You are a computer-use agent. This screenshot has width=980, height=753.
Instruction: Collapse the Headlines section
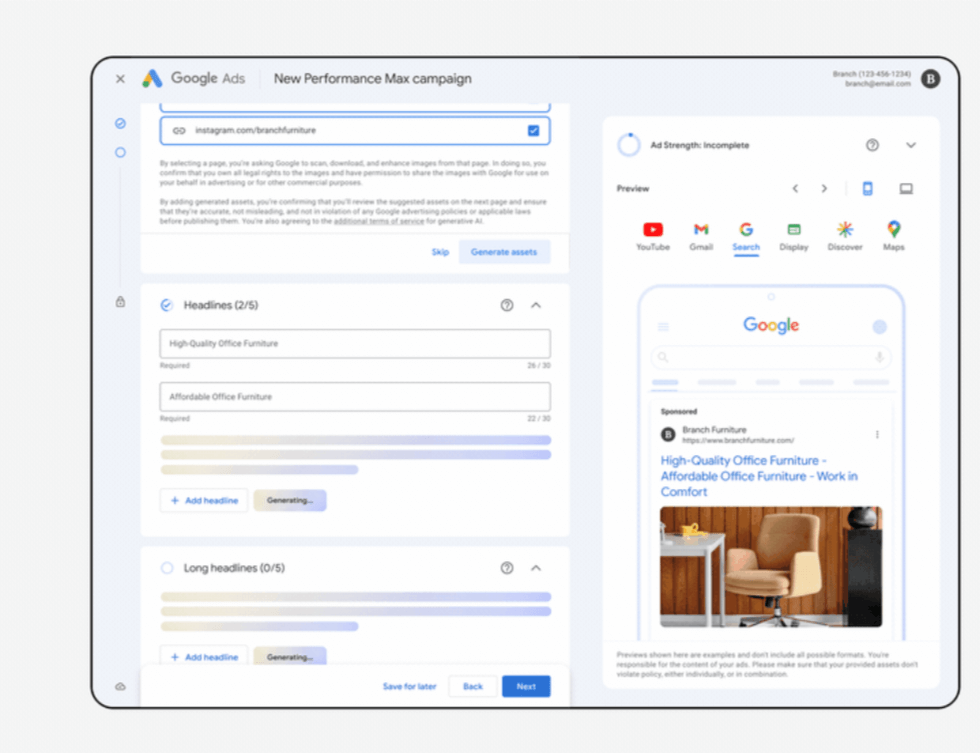(x=536, y=305)
